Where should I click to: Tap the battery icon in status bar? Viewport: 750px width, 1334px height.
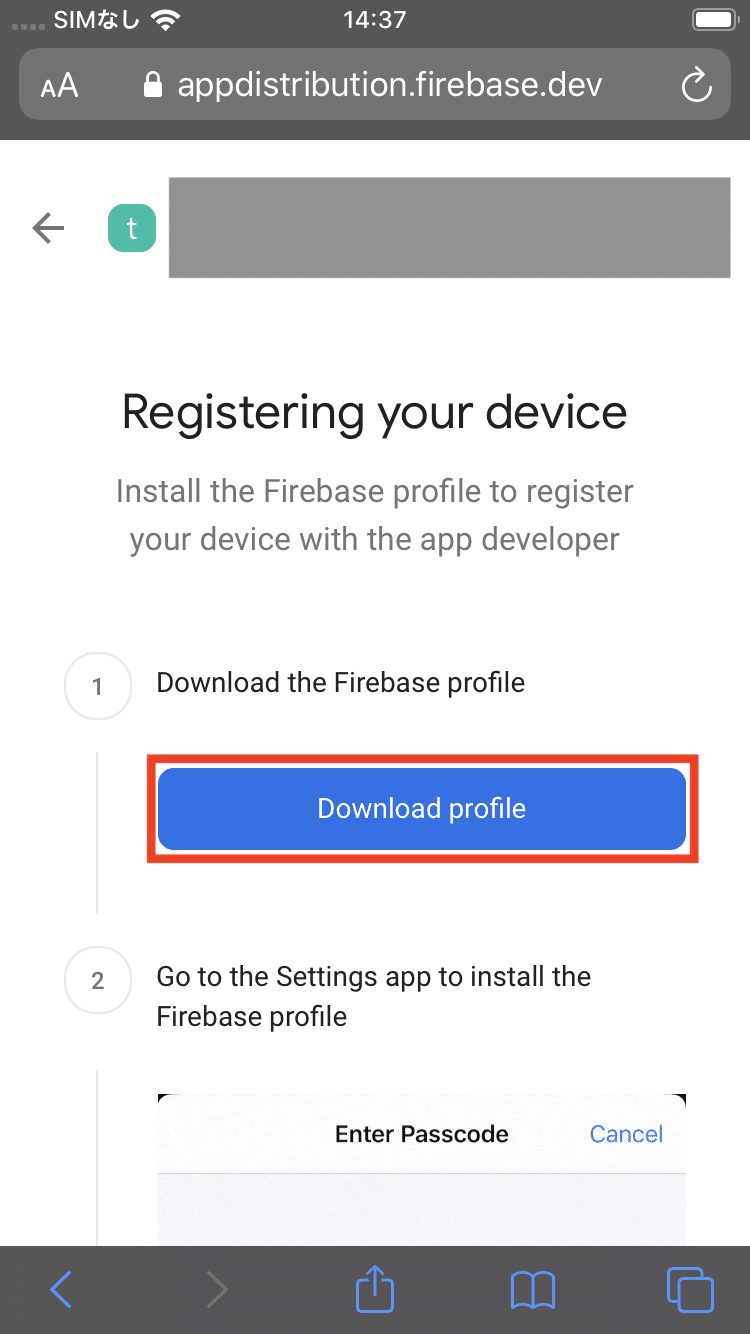point(713,20)
